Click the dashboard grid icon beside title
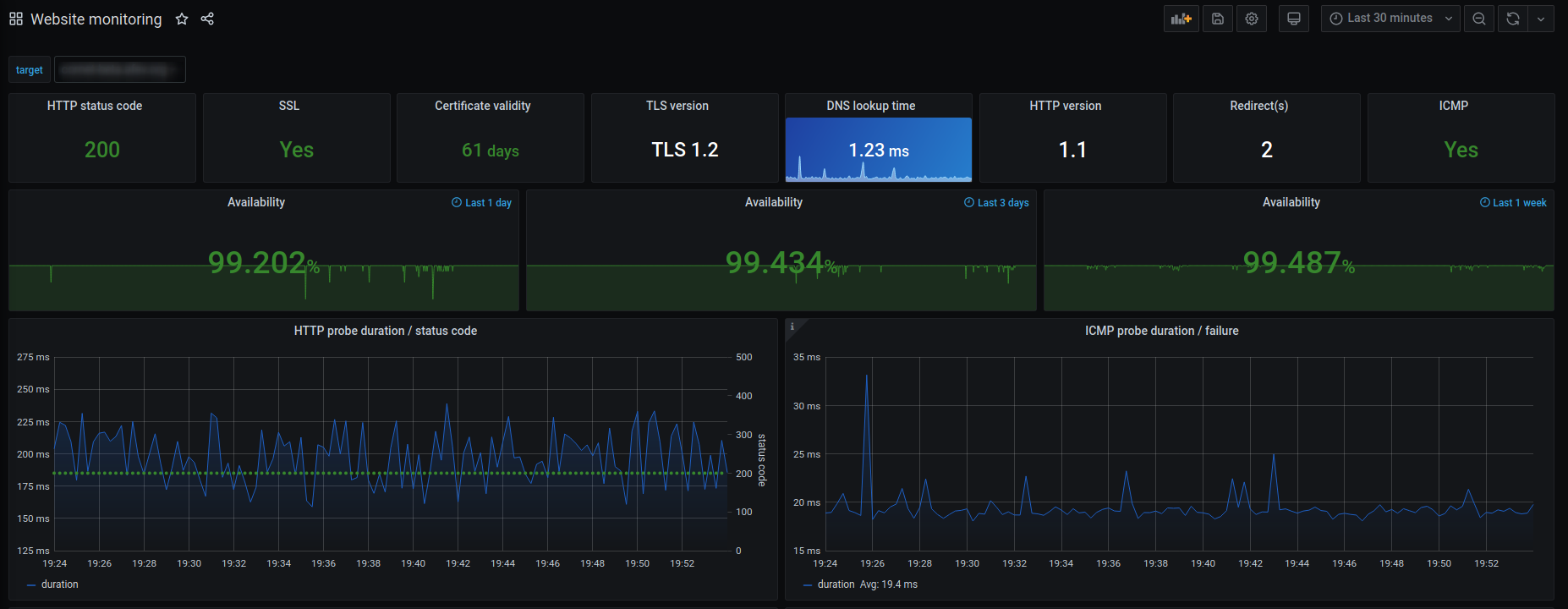Screen dimensions: 1568x609 pyautogui.click(x=16, y=19)
